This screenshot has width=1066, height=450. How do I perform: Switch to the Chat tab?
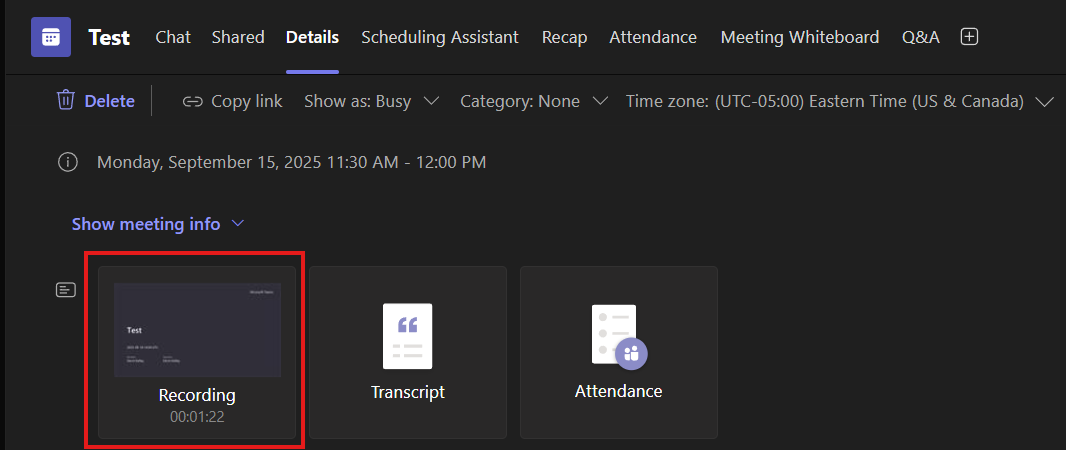(x=173, y=37)
